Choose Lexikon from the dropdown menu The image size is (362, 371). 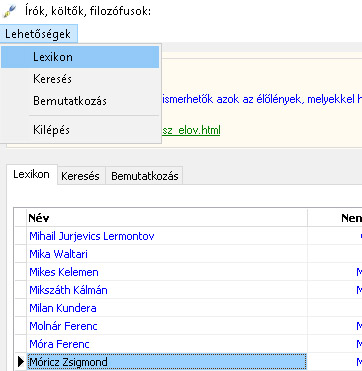(x=80, y=57)
